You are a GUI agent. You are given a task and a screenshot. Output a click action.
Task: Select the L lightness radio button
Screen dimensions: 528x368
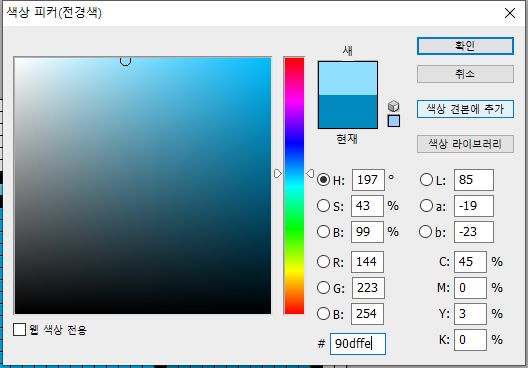point(426,180)
